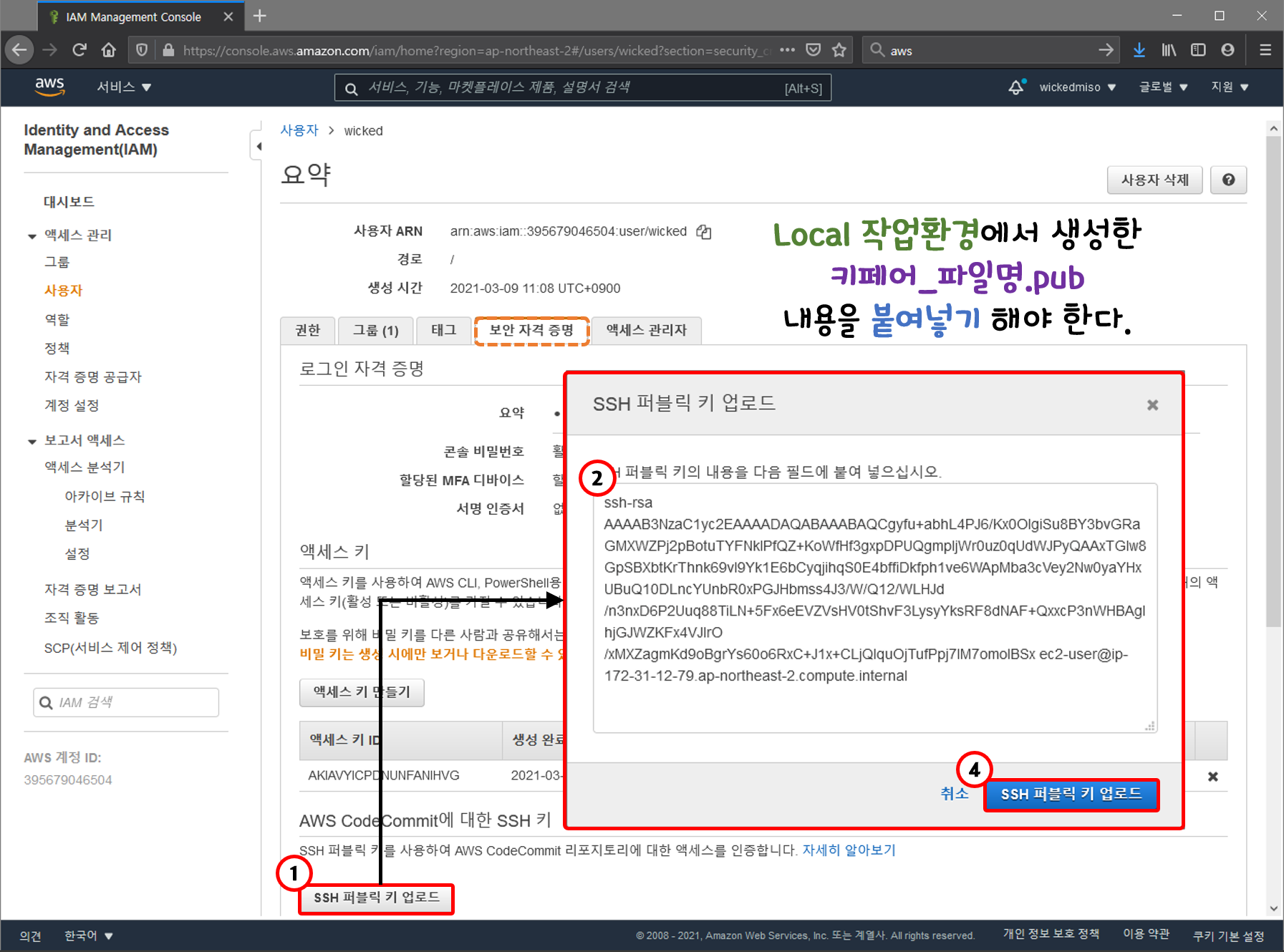This screenshot has height=952, width=1284.
Task: Switch to the 태그 tab
Action: point(443,330)
